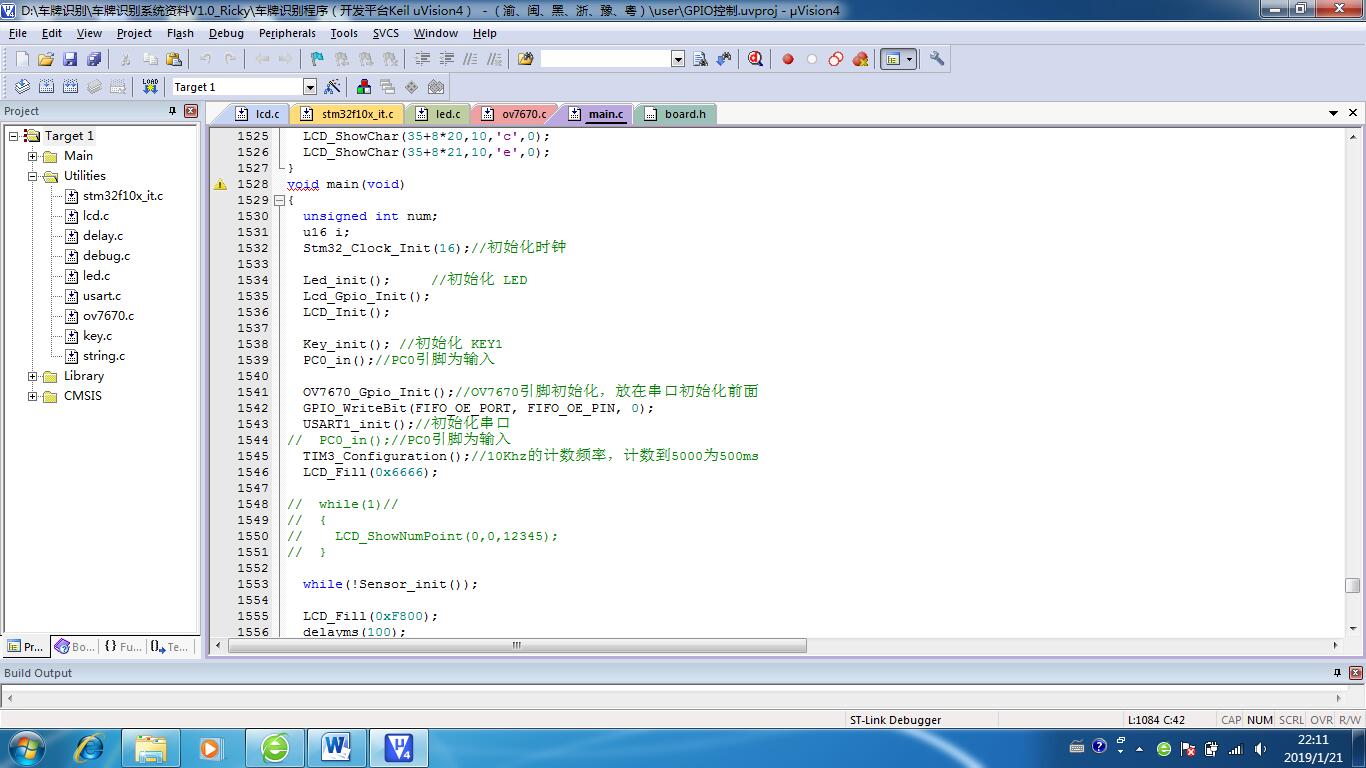Open the Find in Files dialog
The width and height of the screenshot is (1366, 768).
(526, 60)
